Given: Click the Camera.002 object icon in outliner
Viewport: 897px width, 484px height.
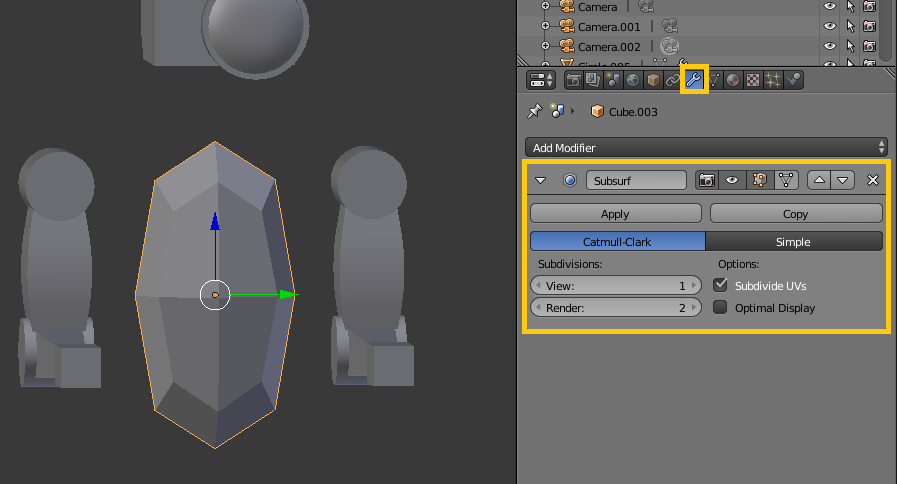Looking at the screenshot, I should (x=566, y=45).
